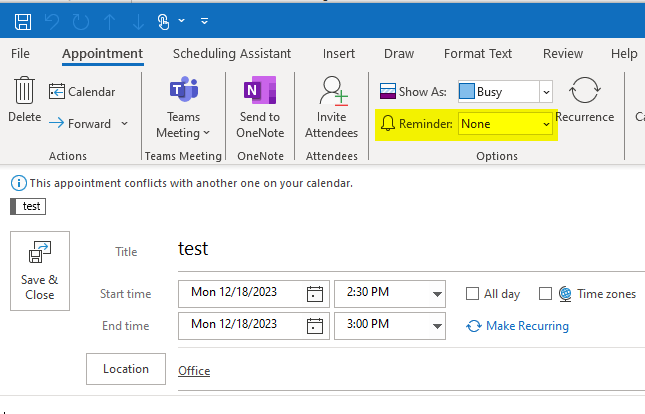Open start date calendar picker icon
Image resolution: width=645 pixels, height=414 pixels.
tap(315, 294)
